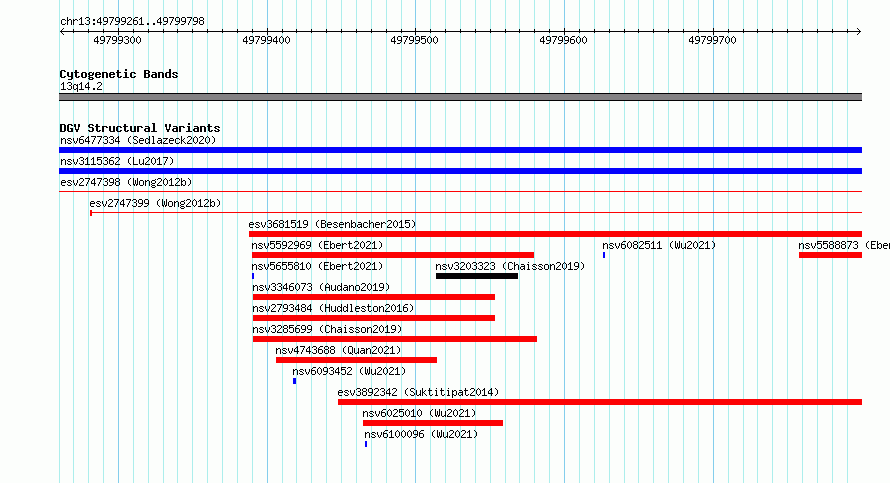Click ruler position 49799300
This screenshot has width=890, height=483.
117,40
